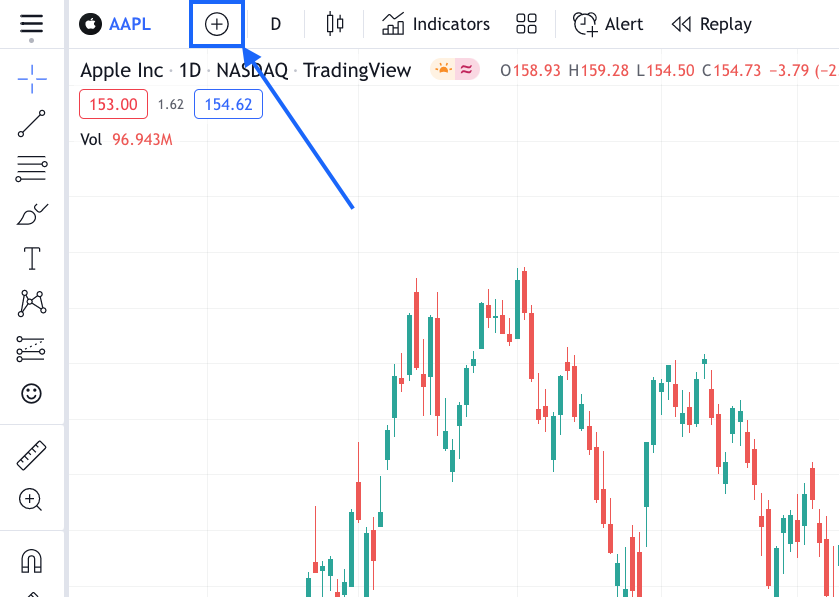Open the hamburger menu
This screenshot has height=597, width=839.
[31, 23]
